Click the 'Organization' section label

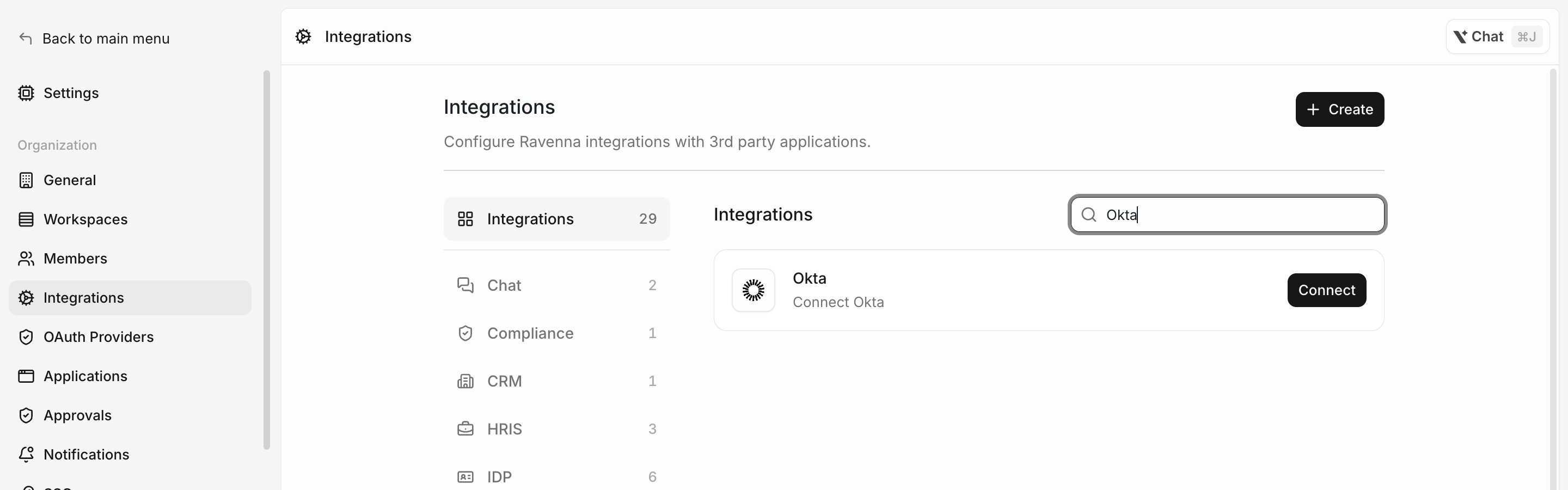[x=57, y=145]
